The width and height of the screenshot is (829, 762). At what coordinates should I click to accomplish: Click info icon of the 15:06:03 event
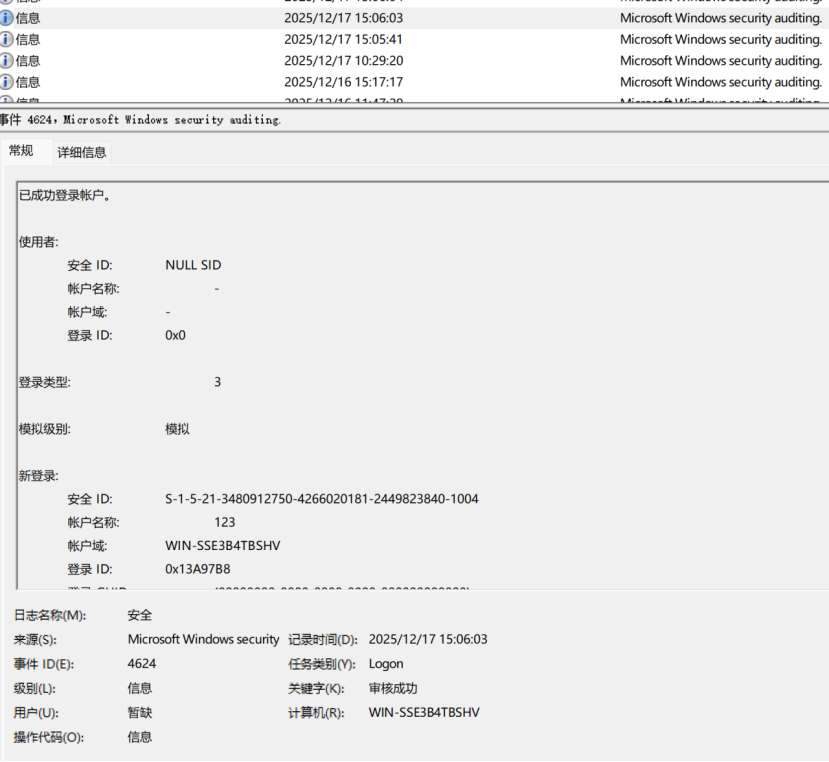click(7, 18)
